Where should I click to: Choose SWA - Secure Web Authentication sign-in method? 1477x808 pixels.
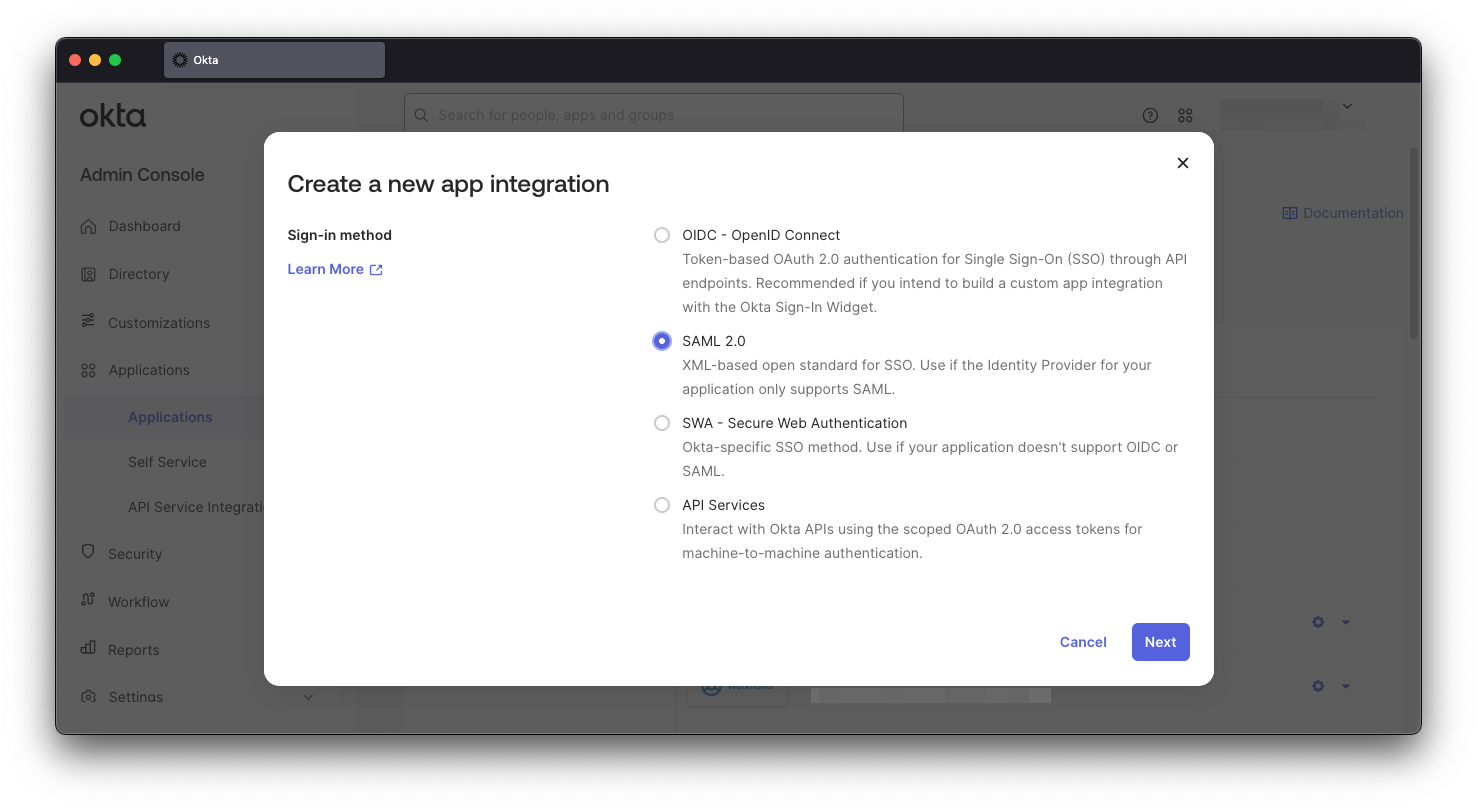(x=662, y=422)
